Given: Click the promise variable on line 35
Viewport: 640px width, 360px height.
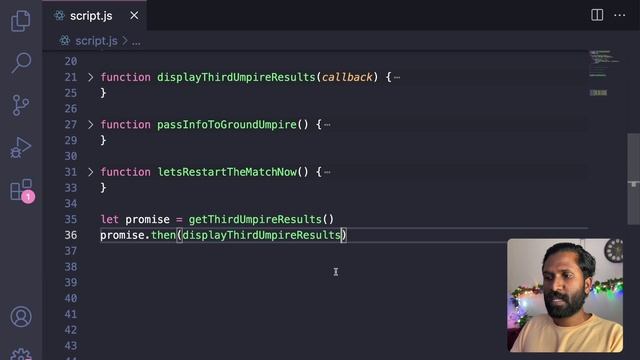Looking at the screenshot, I should pos(147,220).
